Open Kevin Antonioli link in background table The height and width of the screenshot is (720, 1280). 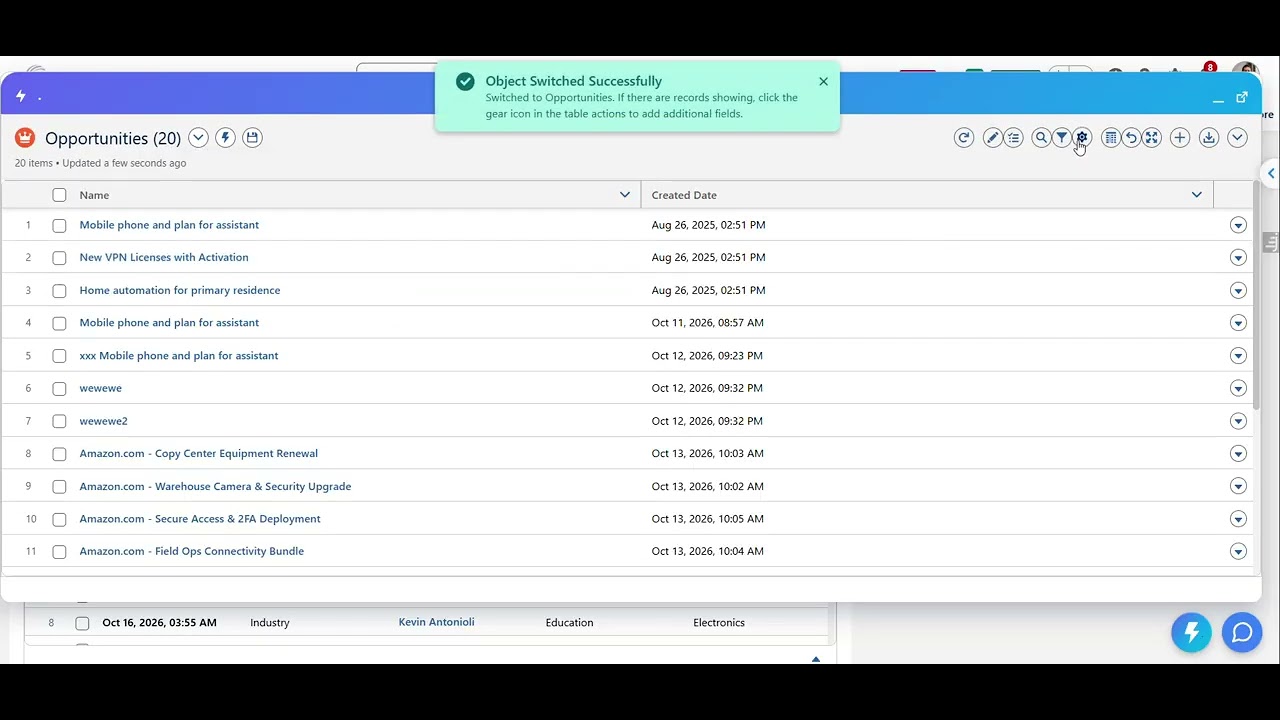click(436, 622)
